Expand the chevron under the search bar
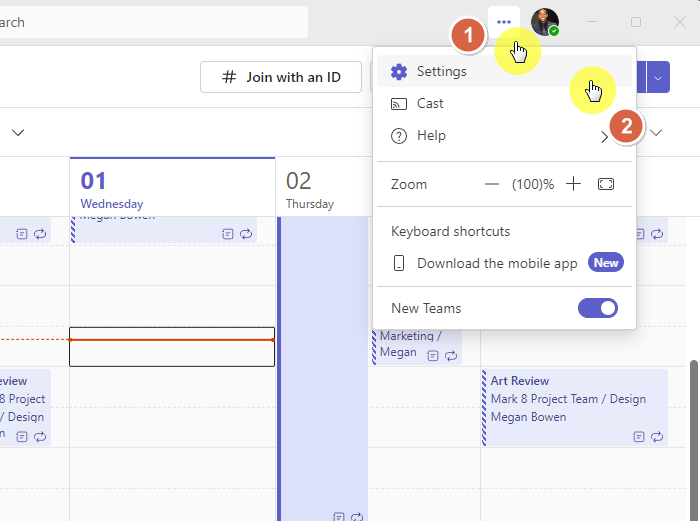 click(18, 133)
